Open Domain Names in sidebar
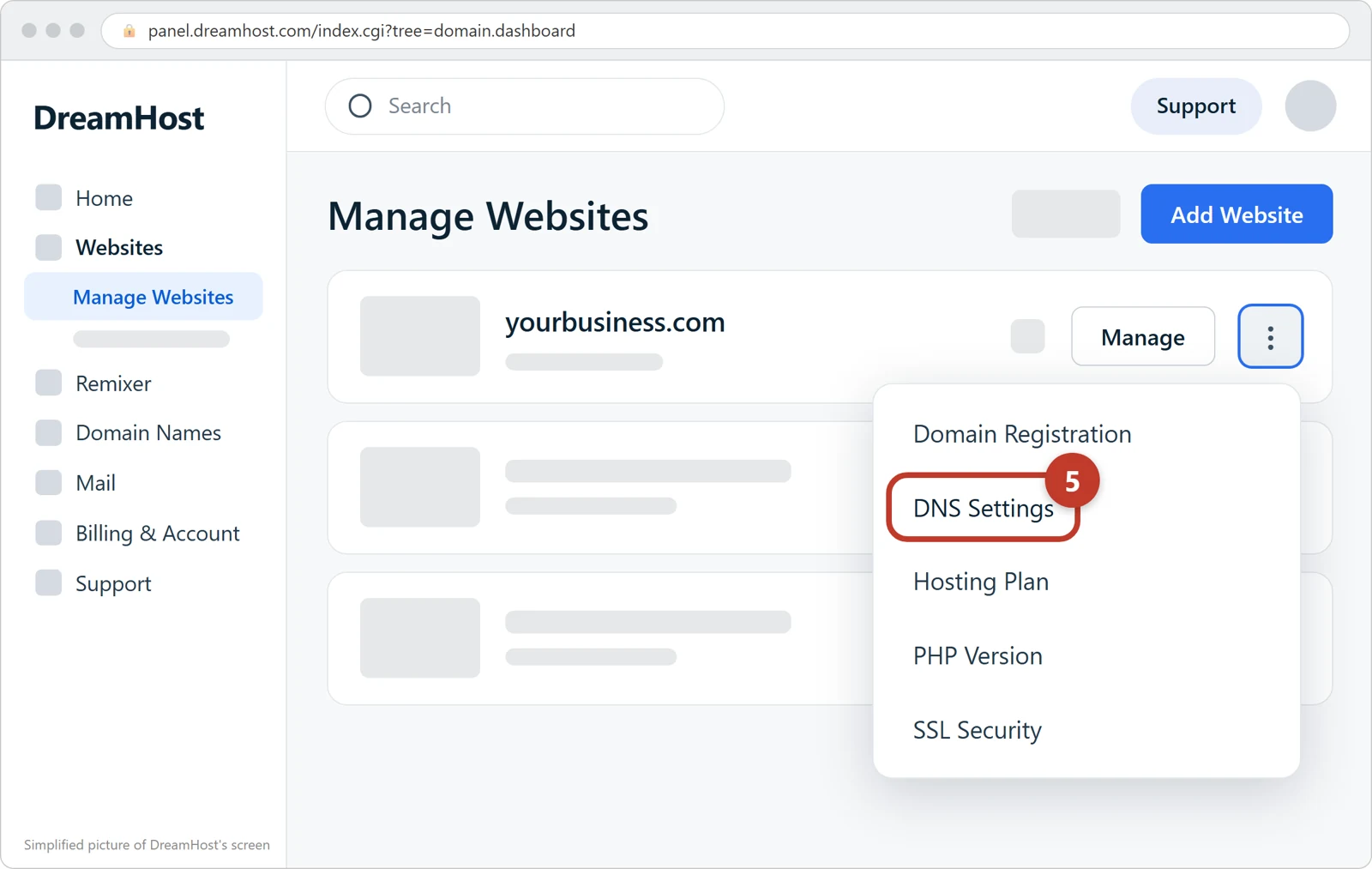The height and width of the screenshot is (869, 1372). (148, 432)
